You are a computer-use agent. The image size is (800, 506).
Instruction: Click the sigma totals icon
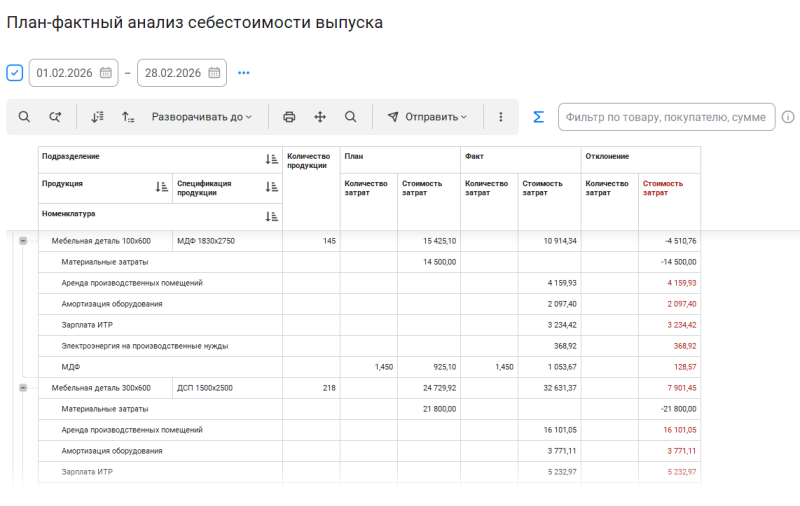pyautogui.click(x=538, y=117)
